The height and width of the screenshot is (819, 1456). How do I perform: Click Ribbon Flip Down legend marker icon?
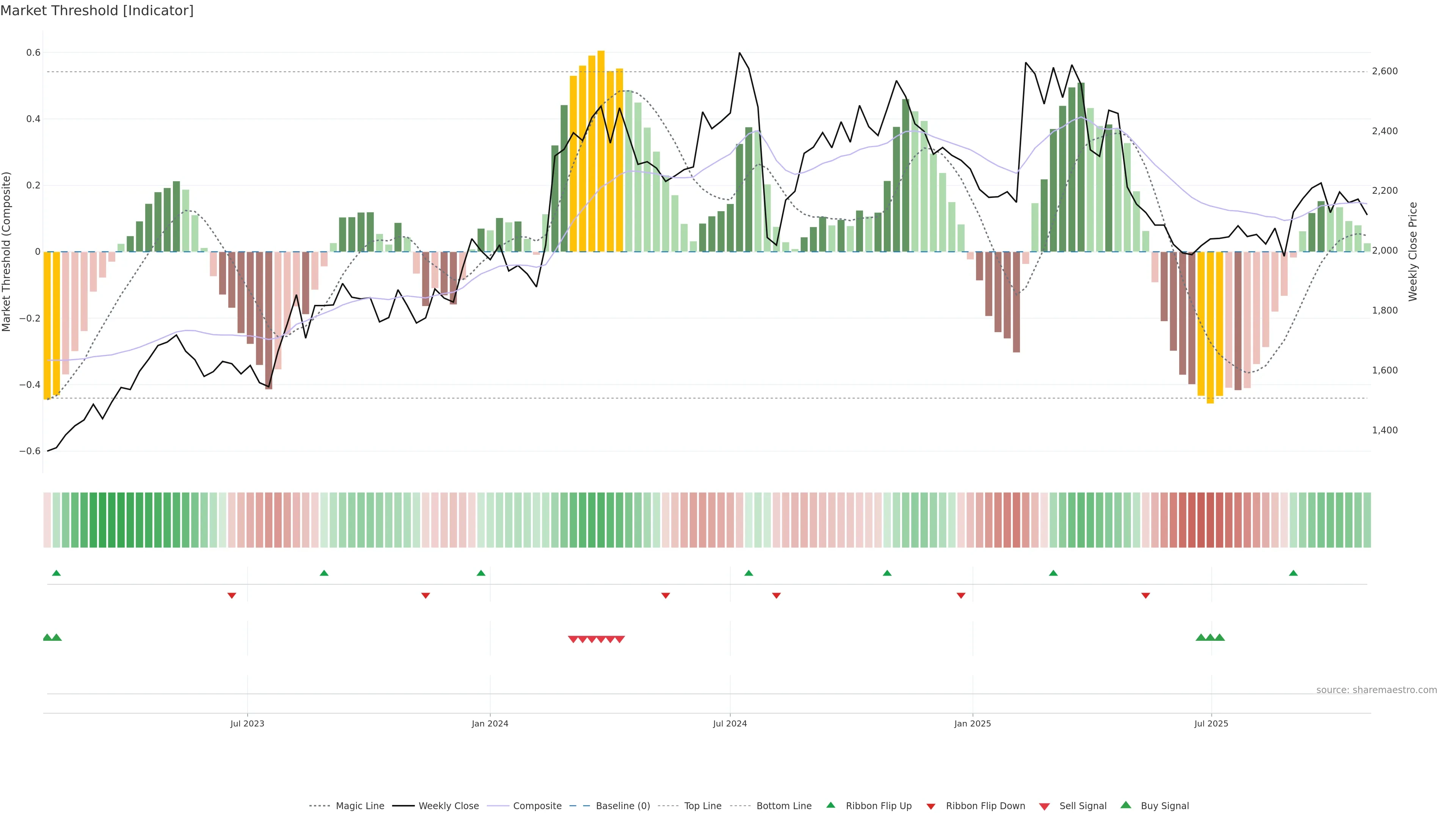click(x=931, y=806)
